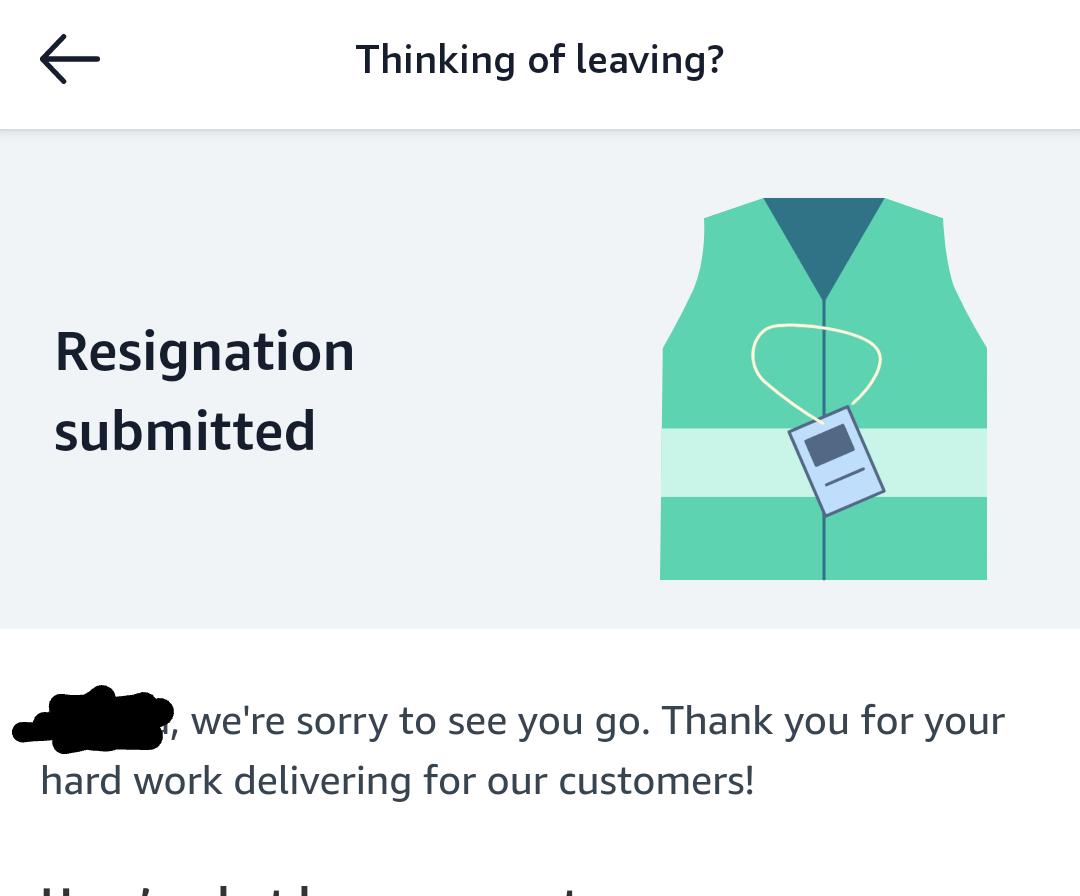Image resolution: width=1080 pixels, height=896 pixels.
Task: Tap the 'Resignation submitted' heading
Action: coord(204,390)
